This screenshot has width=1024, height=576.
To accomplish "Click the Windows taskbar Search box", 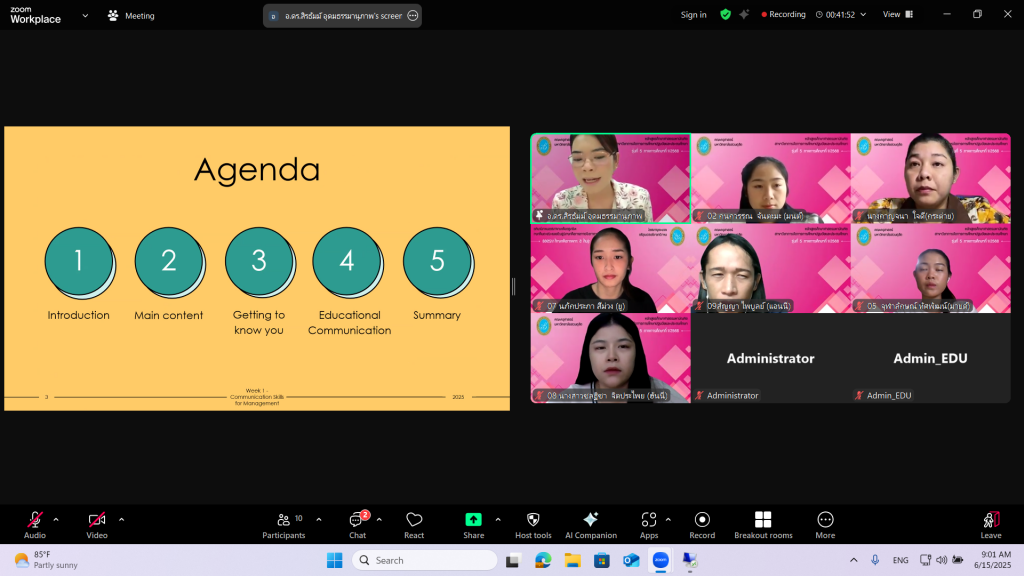I will 425,560.
